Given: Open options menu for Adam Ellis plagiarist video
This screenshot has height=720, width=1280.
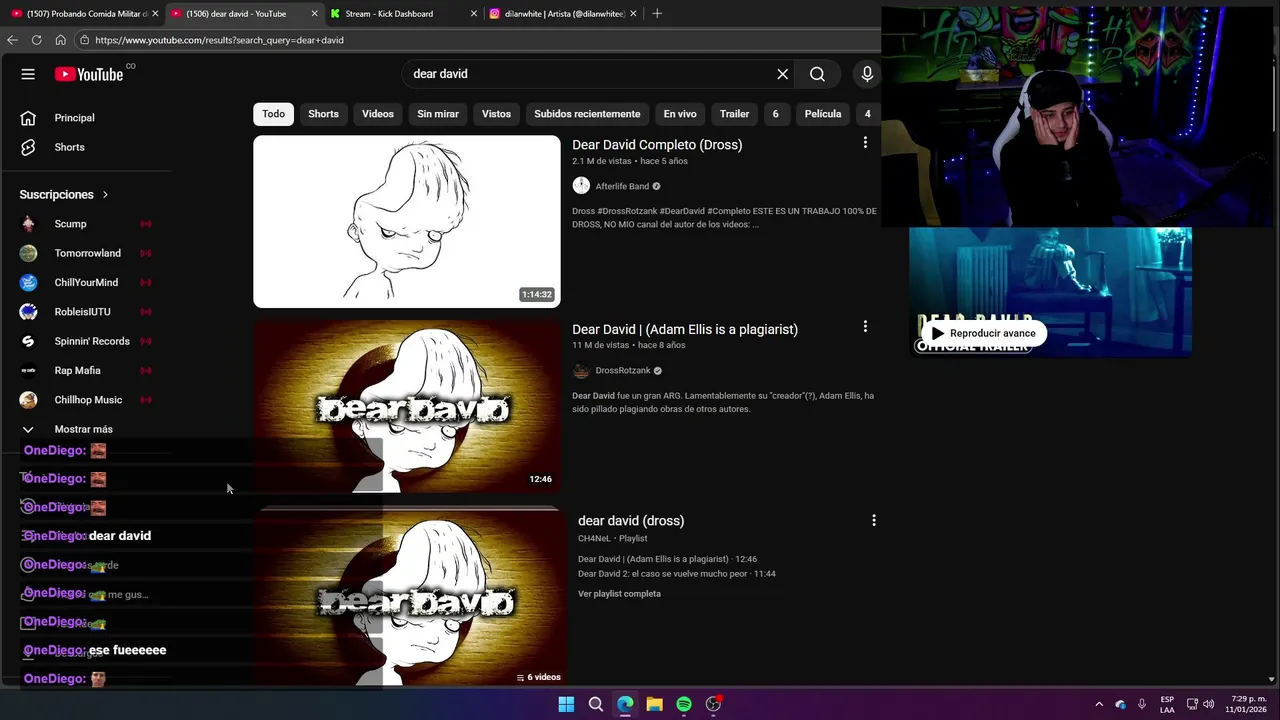Looking at the screenshot, I should point(865,327).
